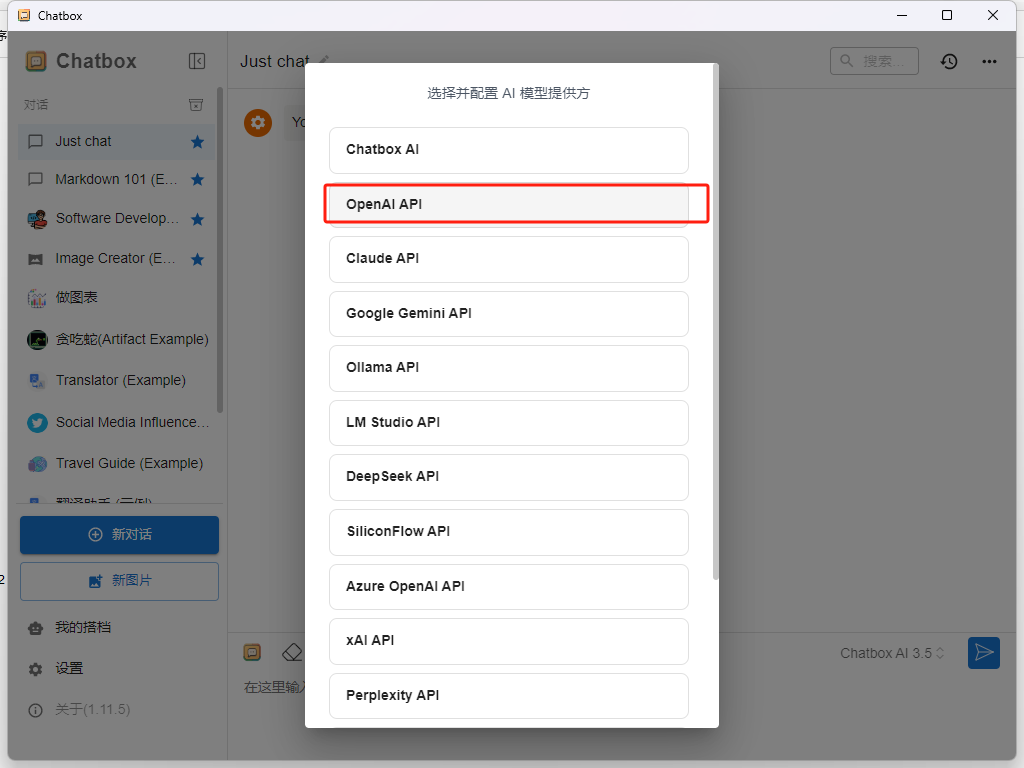The image size is (1024, 768).
Task: Click the eraser clear-context icon
Action: (x=292, y=652)
